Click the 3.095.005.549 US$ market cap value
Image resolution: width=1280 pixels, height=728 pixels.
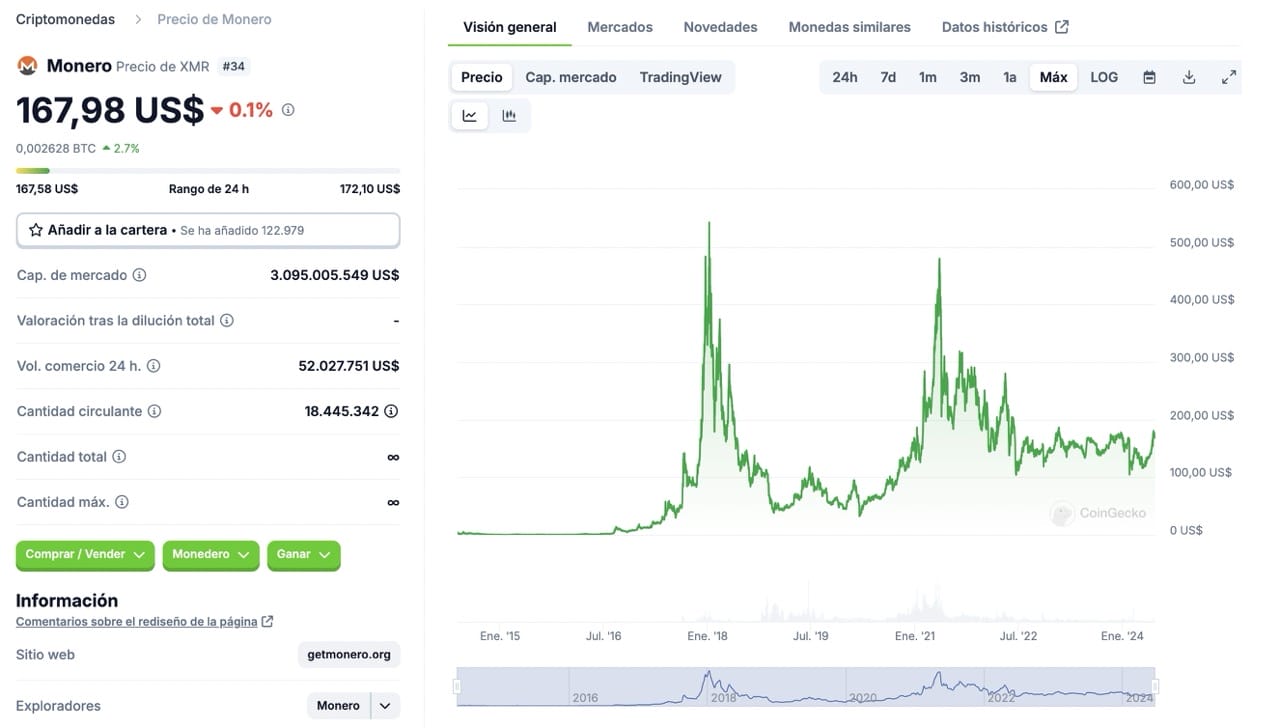pos(335,275)
